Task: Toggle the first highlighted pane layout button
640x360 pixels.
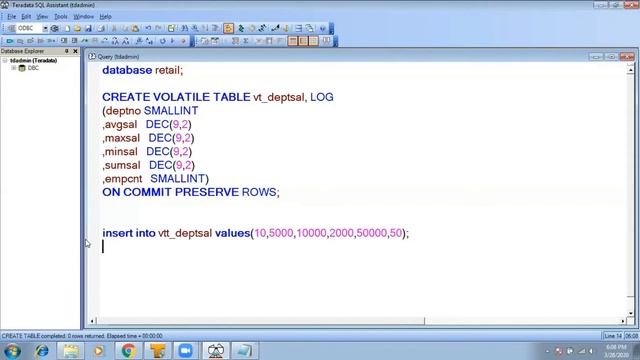Action: [x=293, y=41]
